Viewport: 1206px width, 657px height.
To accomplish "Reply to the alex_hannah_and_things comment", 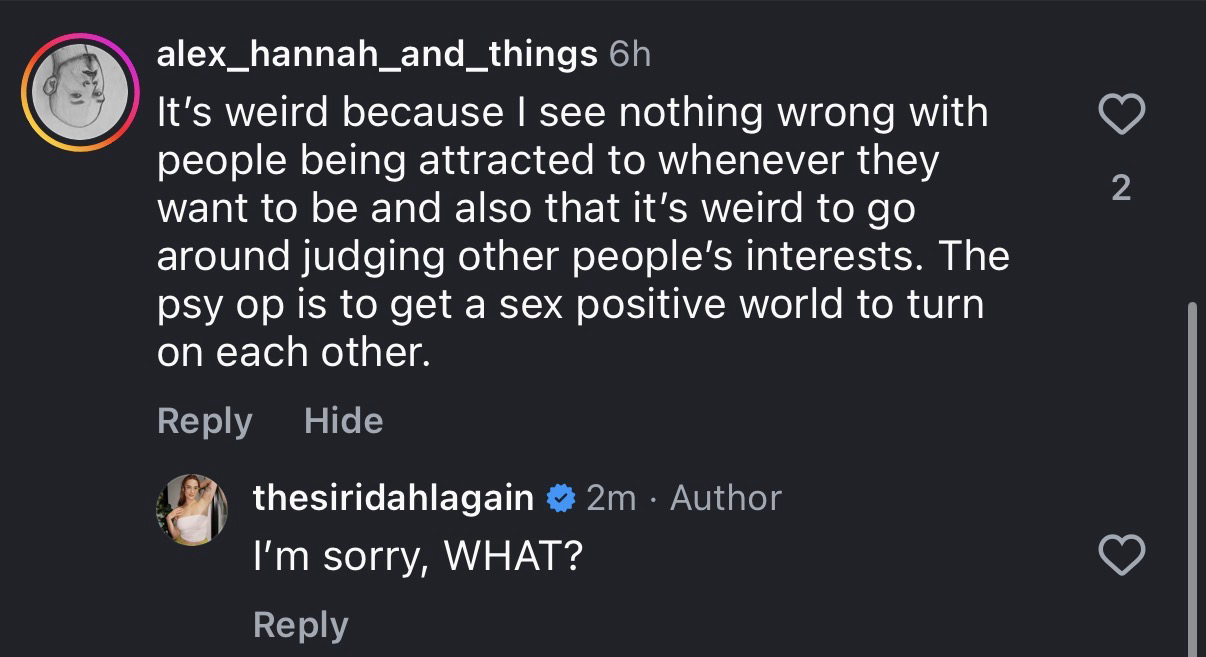I will click(204, 421).
